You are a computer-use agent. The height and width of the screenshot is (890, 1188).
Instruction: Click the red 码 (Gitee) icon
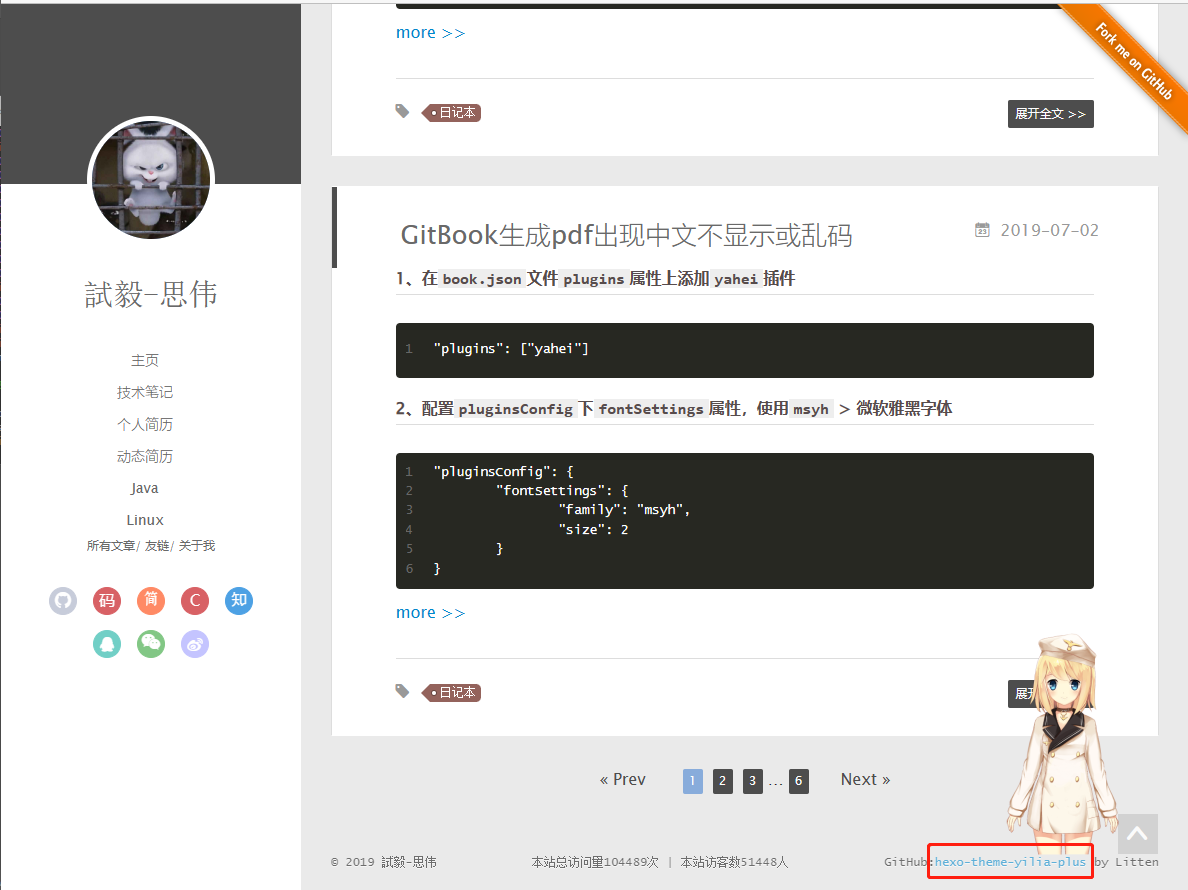click(107, 601)
